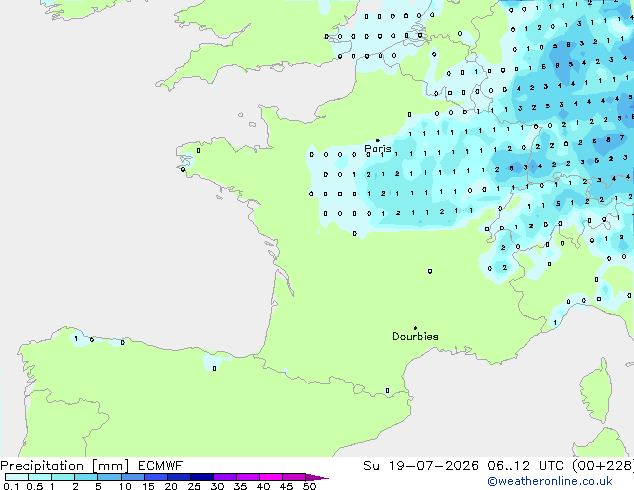Viewport: 634px width, 490px height.
Task: Click the 'Precipitation' title text
Action: tap(42, 466)
